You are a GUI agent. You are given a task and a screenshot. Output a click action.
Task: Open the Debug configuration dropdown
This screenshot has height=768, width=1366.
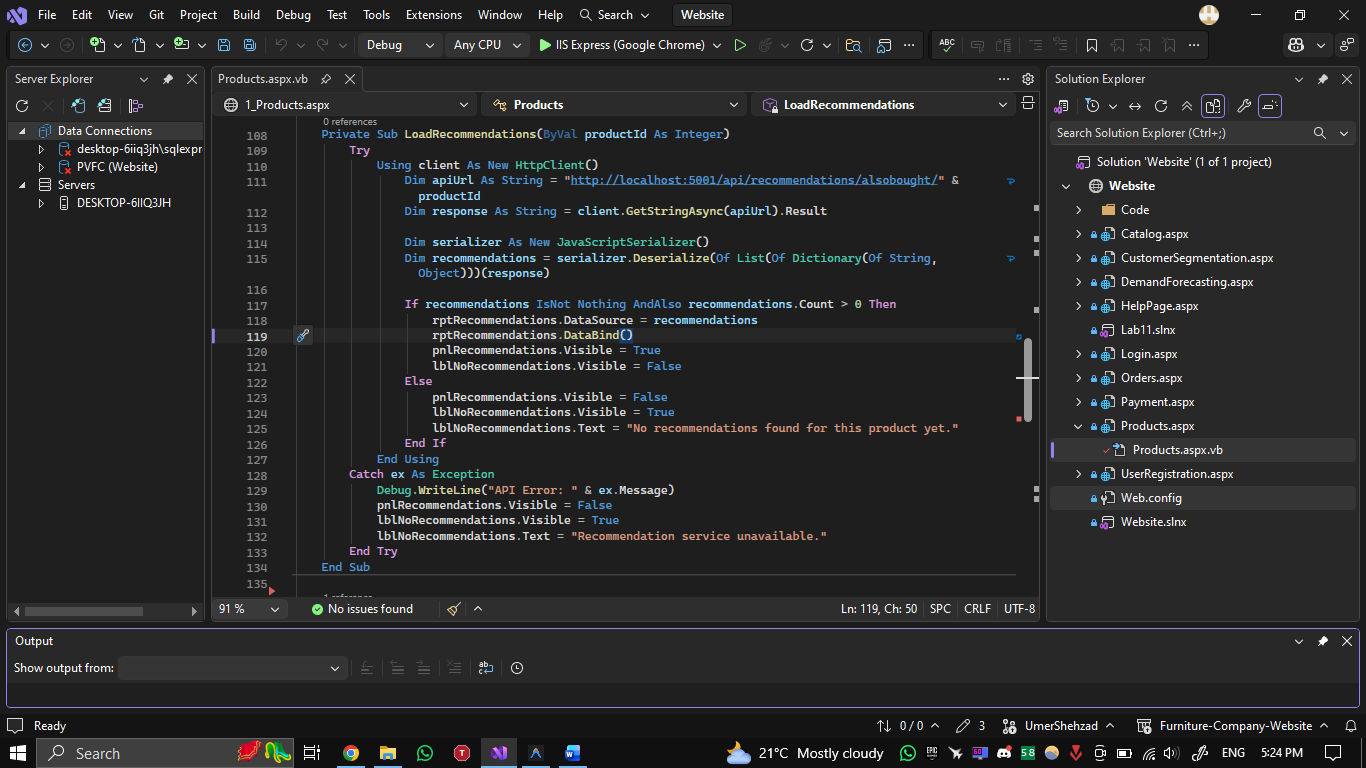pyautogui.click(x=400, y=45)
